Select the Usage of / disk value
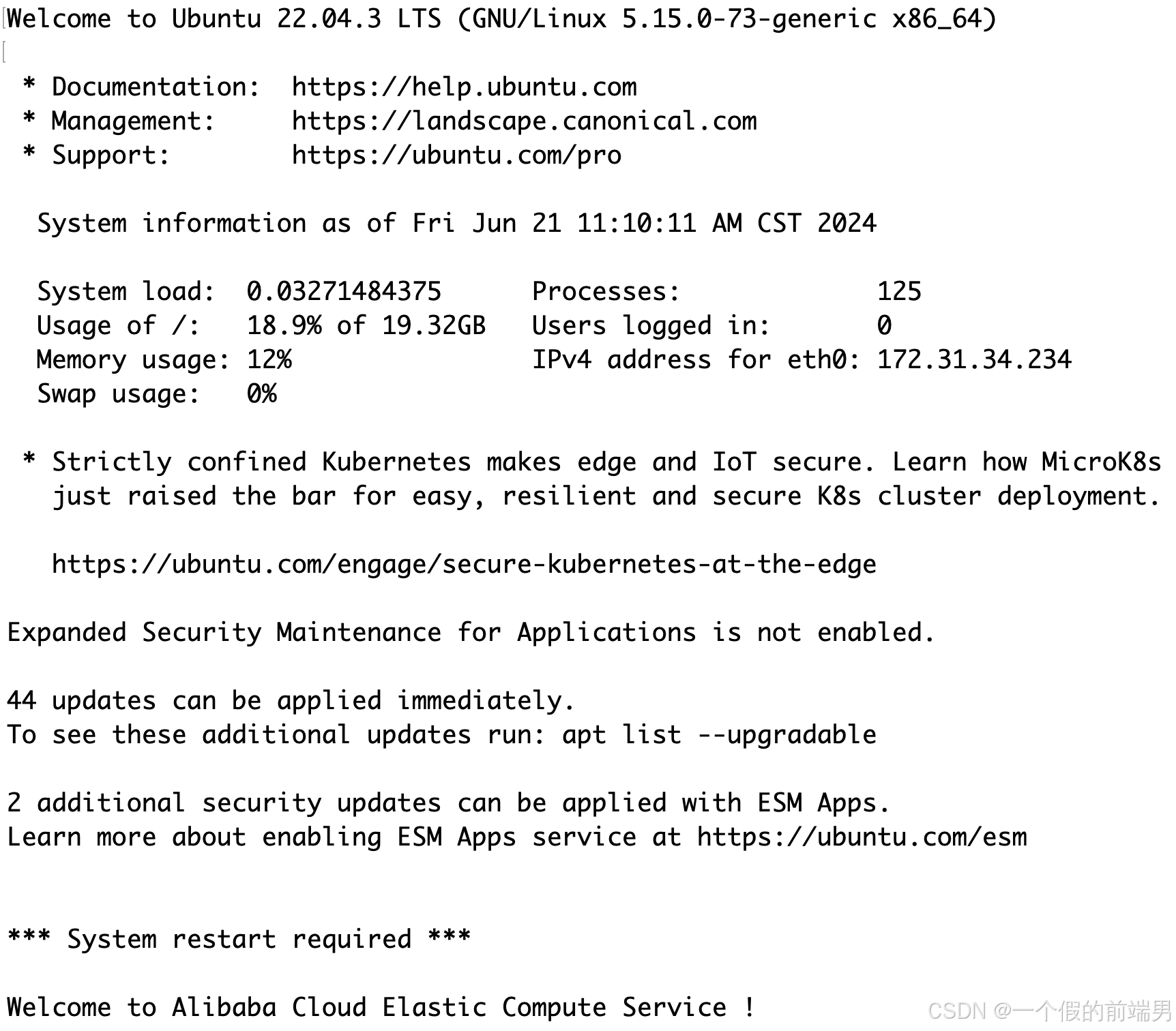Image resolution: width=1176 pixels, height=1031 pixels. [x=366, y=326]
